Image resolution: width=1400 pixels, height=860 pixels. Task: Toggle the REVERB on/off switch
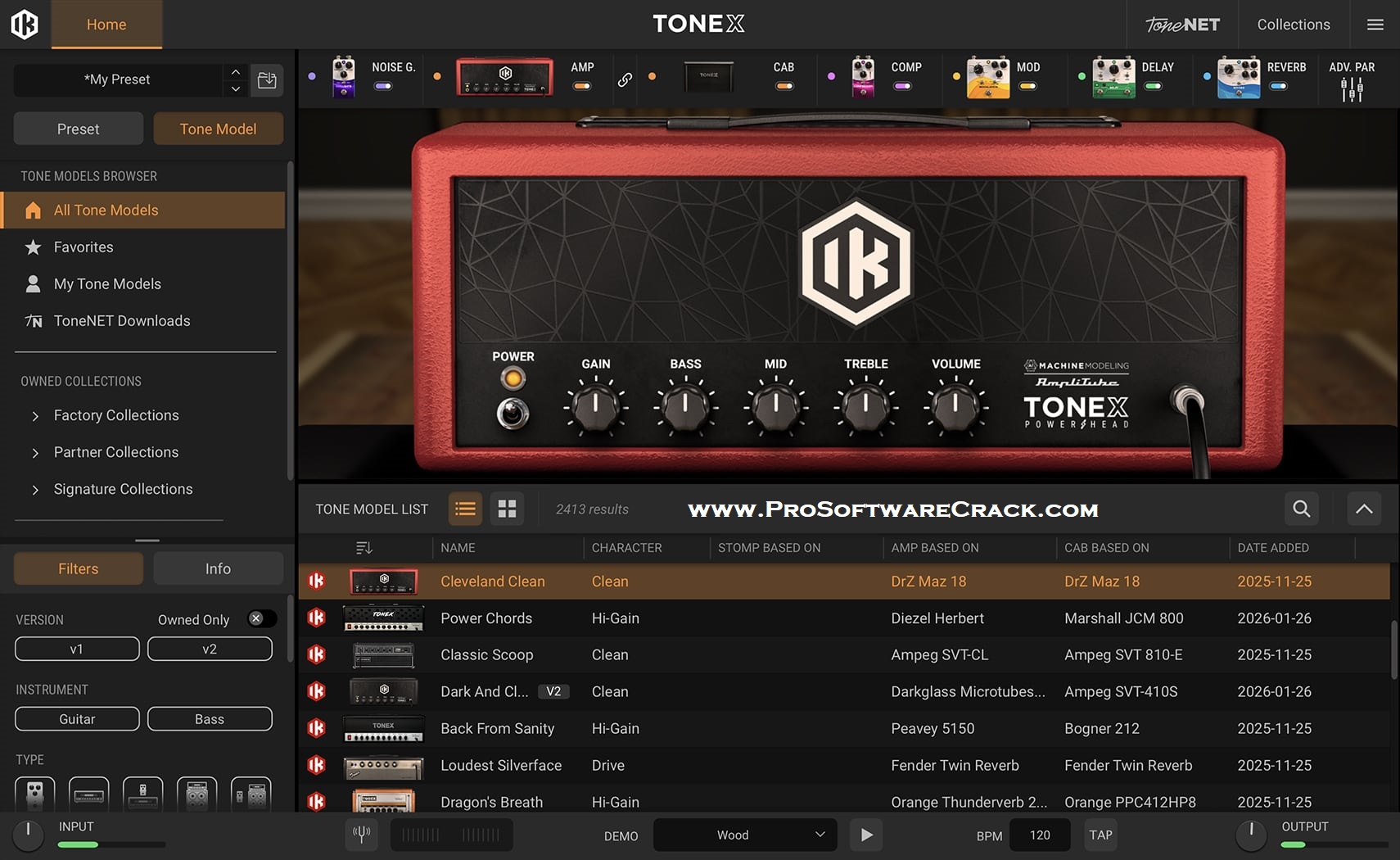click(x=1278, y=86)
